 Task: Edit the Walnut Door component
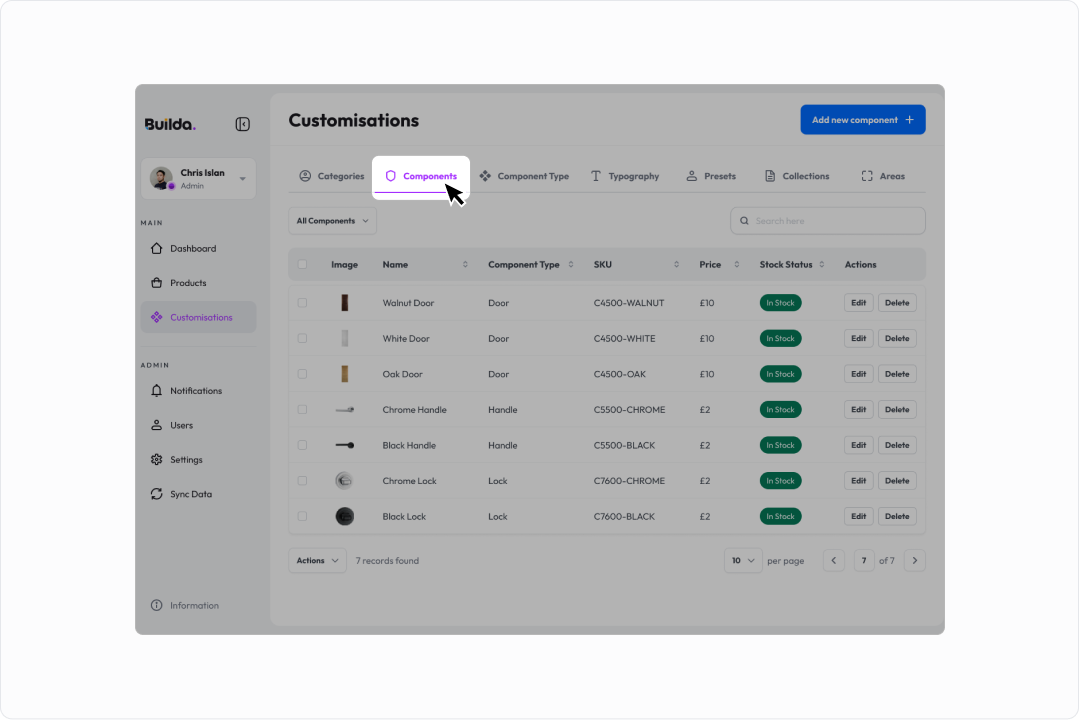(x=858, y=303)
